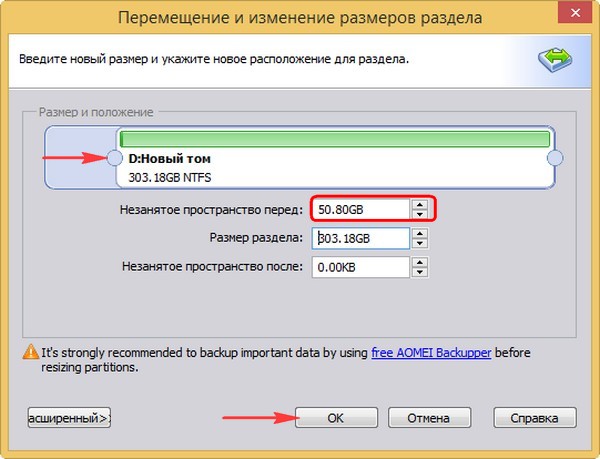Click the Расширенный>> advanced button
Screen dimensions: 600x459
point(69,418)
